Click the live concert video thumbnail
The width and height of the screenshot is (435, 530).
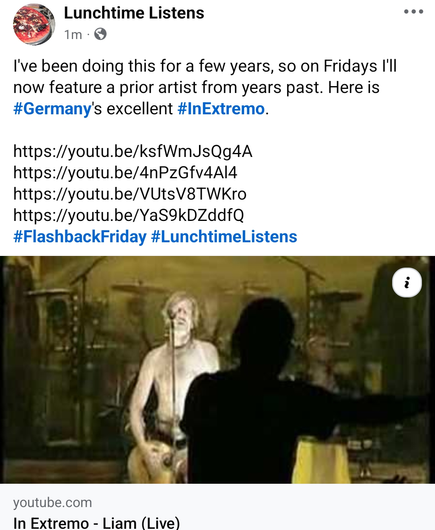tap(217, 370)
